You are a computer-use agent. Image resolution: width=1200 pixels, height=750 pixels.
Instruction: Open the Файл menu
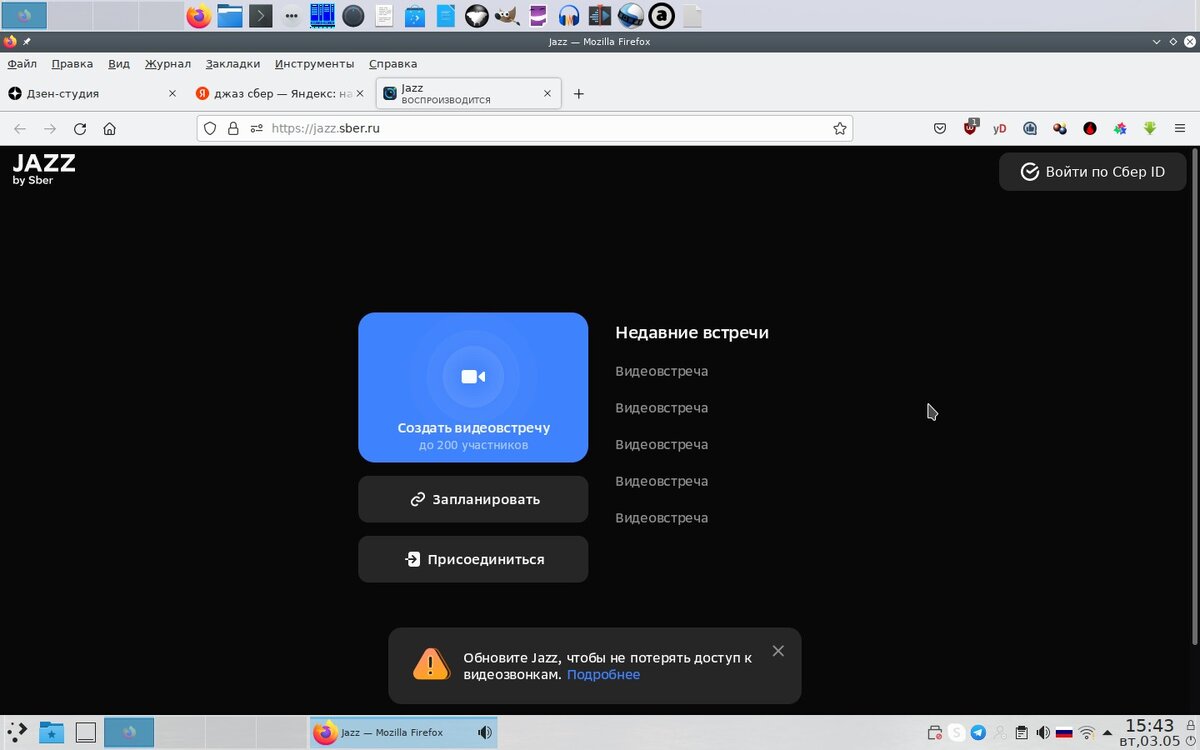pos(22,63)
